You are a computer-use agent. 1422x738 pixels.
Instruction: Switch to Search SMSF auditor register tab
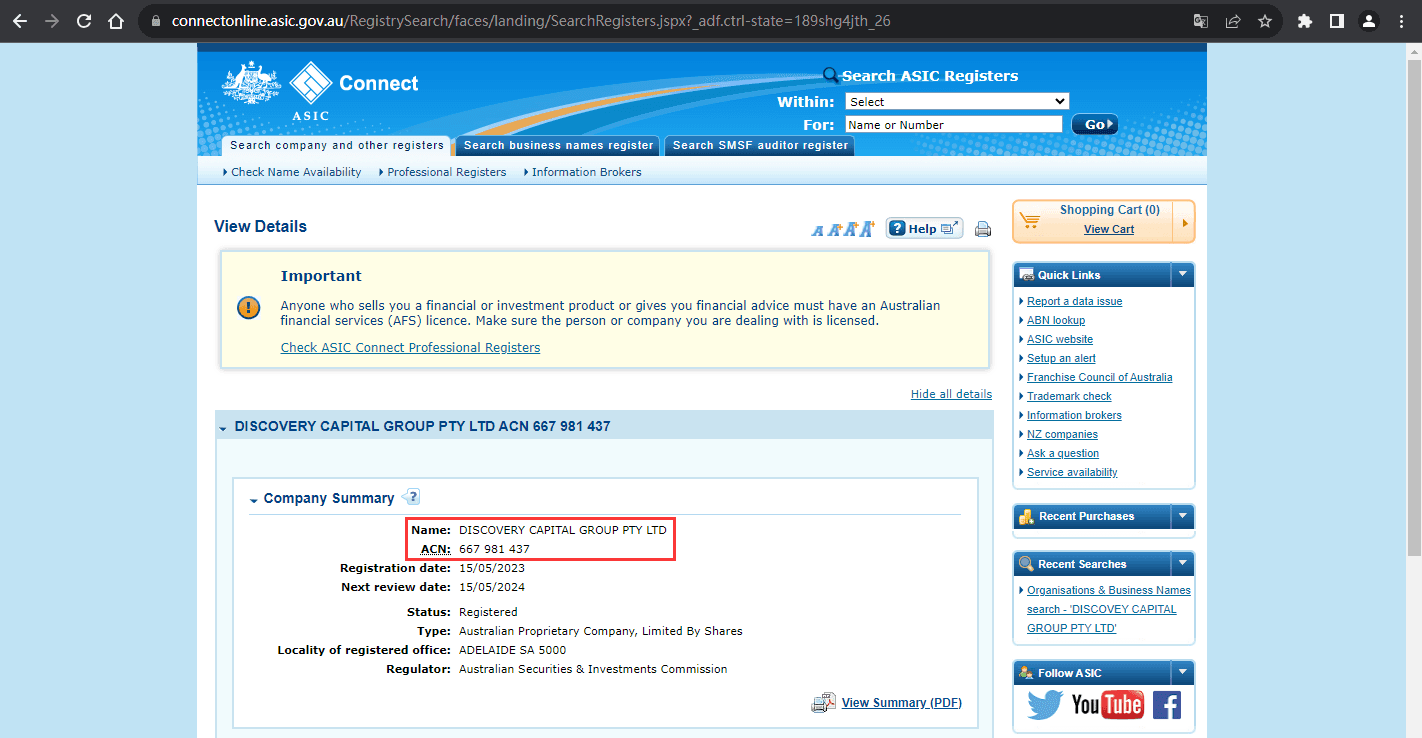point(760,146)
